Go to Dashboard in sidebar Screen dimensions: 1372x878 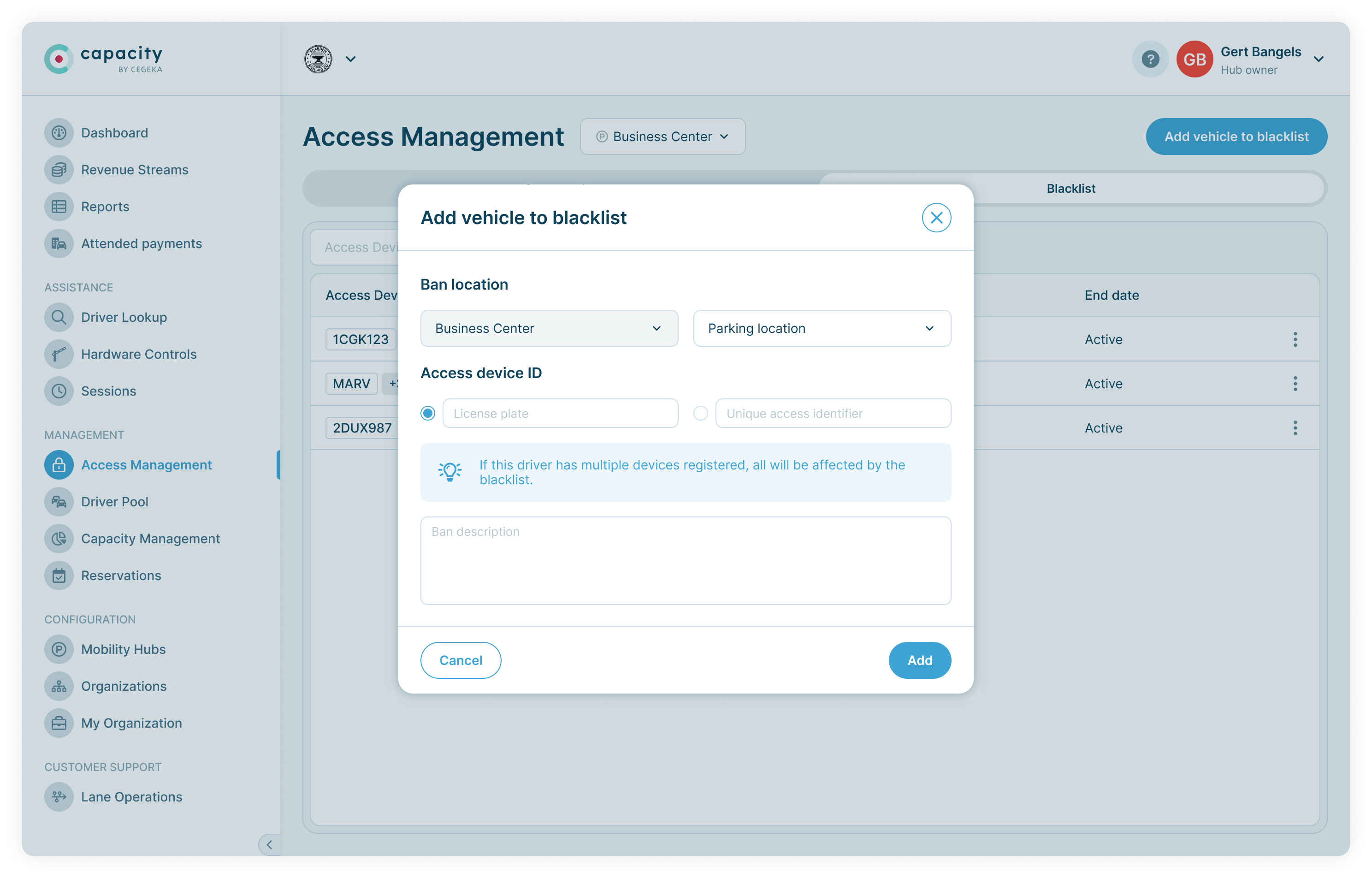pyautogui.click(x=114, y=133)
